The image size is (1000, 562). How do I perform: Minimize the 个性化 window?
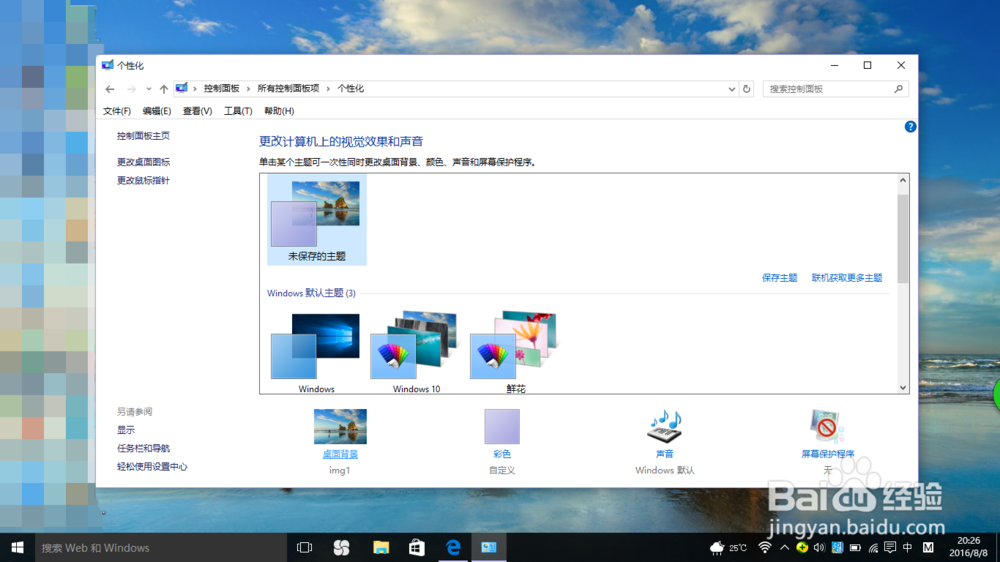tap(834, 65)
